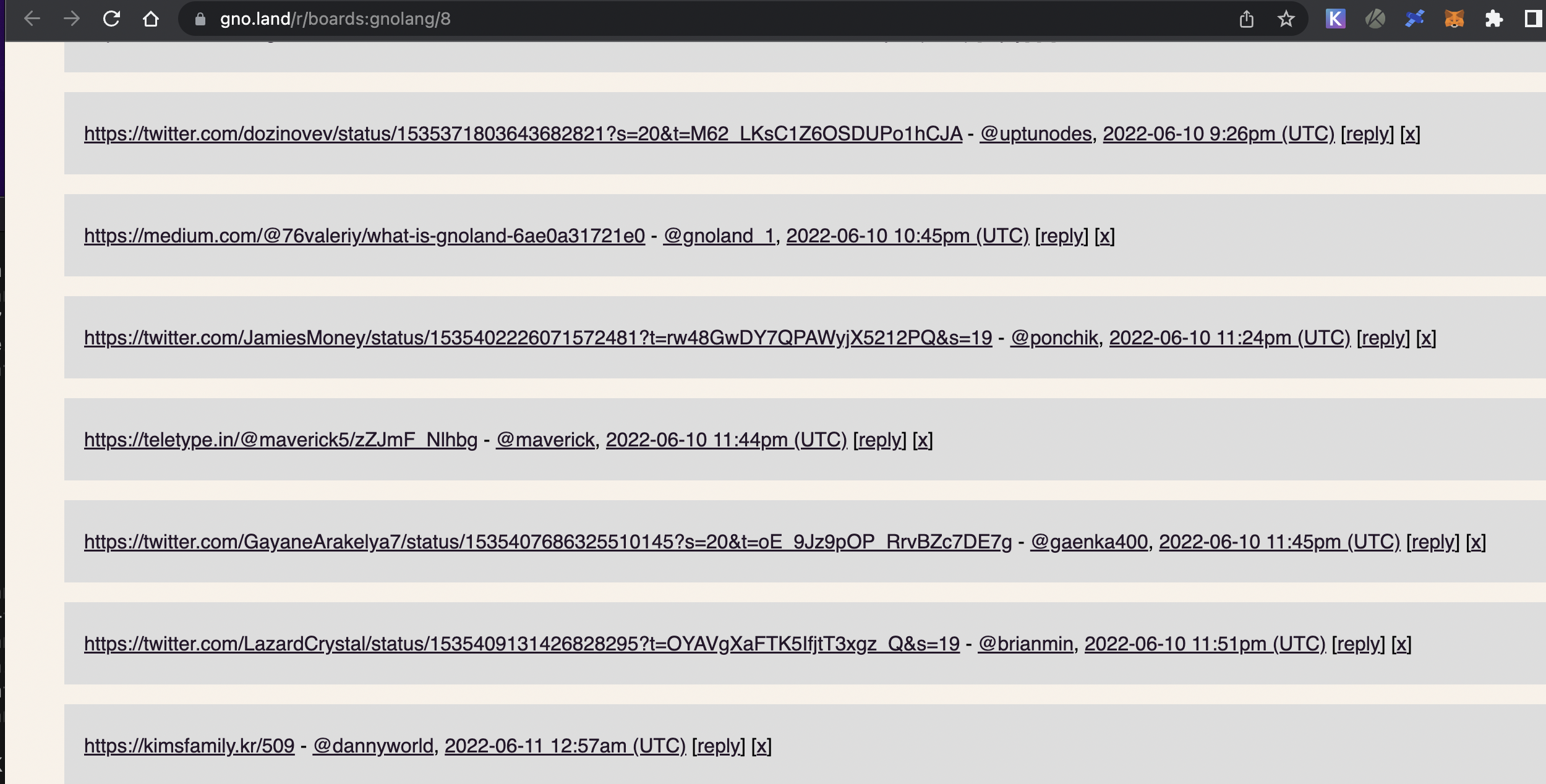Open the medium.com what-is-gnoland link
1546x784 pixels.
point(364,236)
